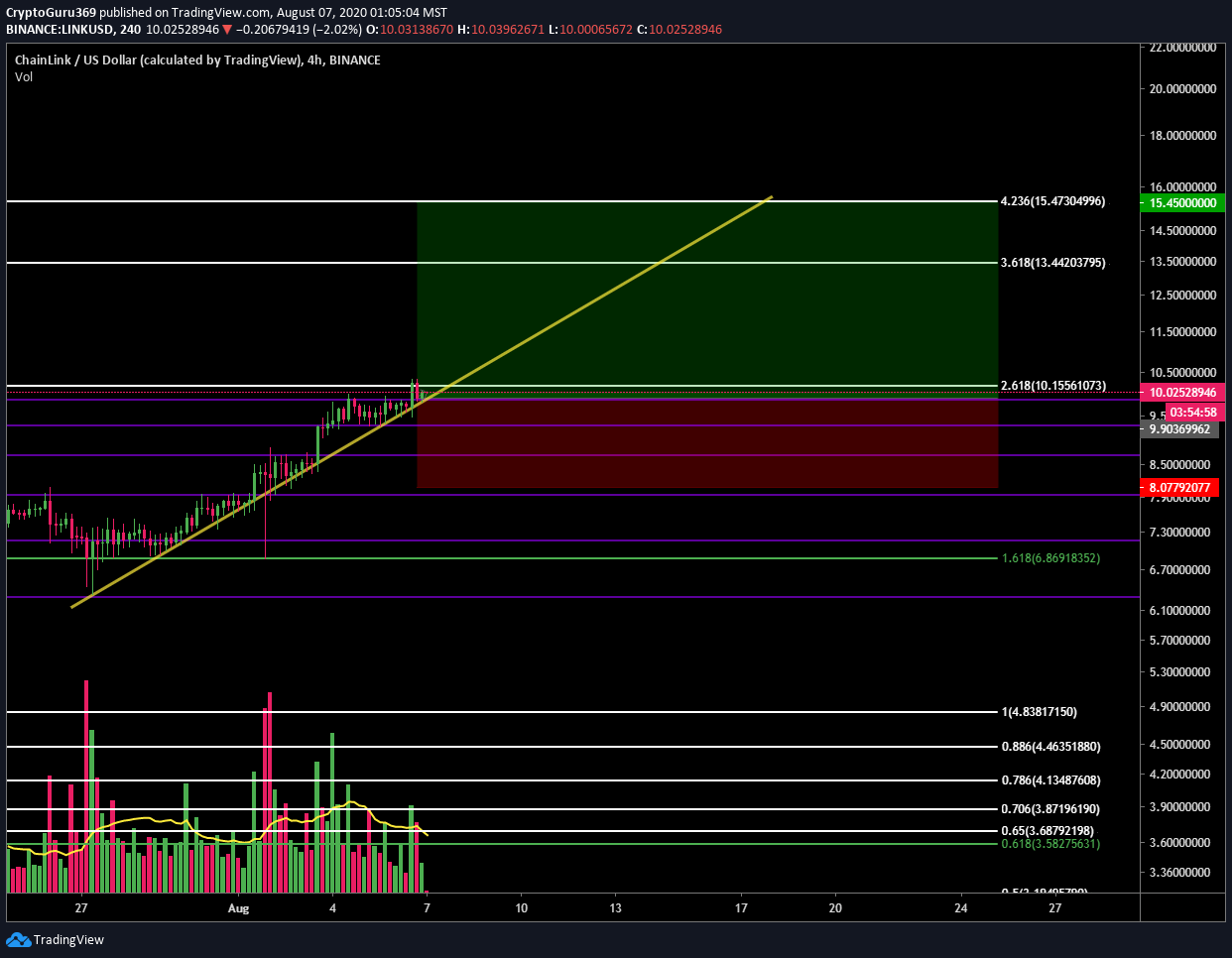
Task: Click the 5.30000000 price axis label
Action: [x=1179, y=672]
